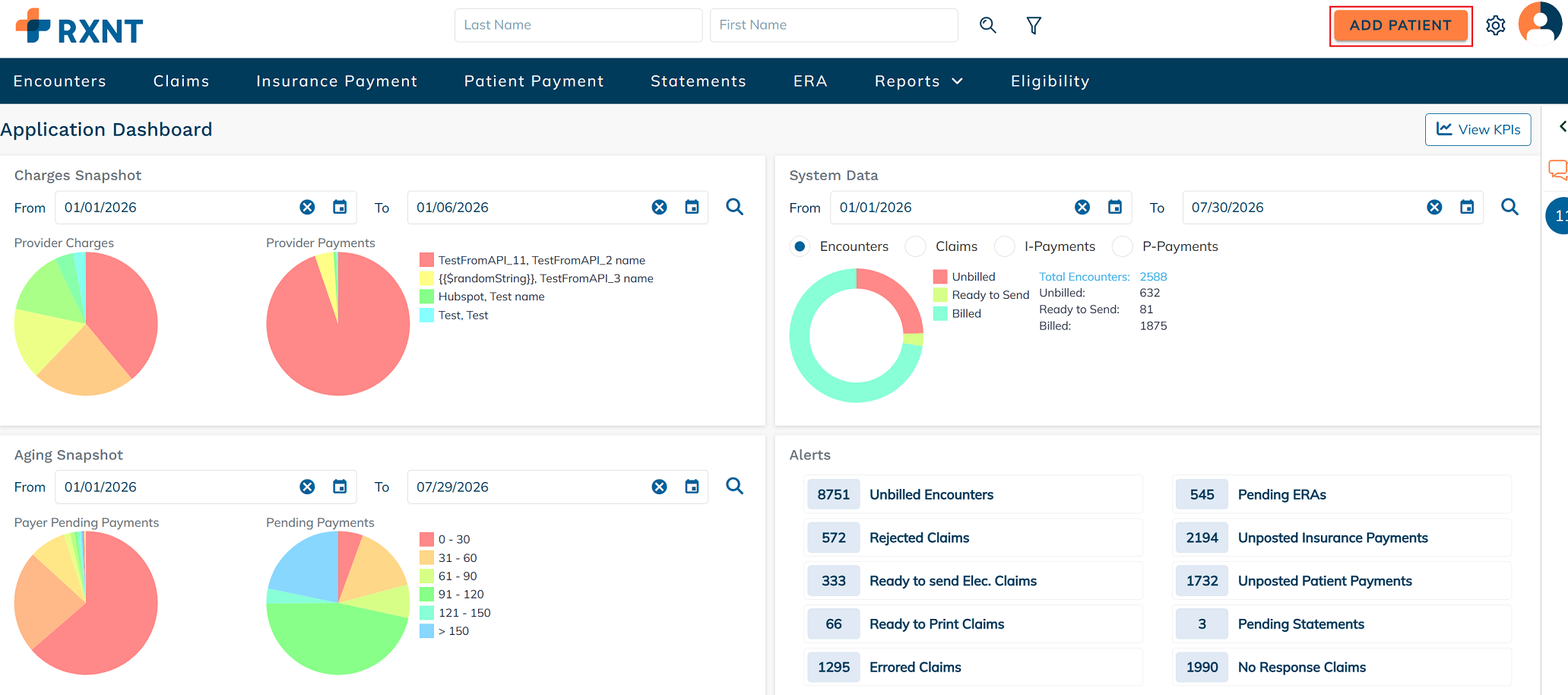1568x695 pixels.
Task: Open the View KPIs button
Action: 1478,129
